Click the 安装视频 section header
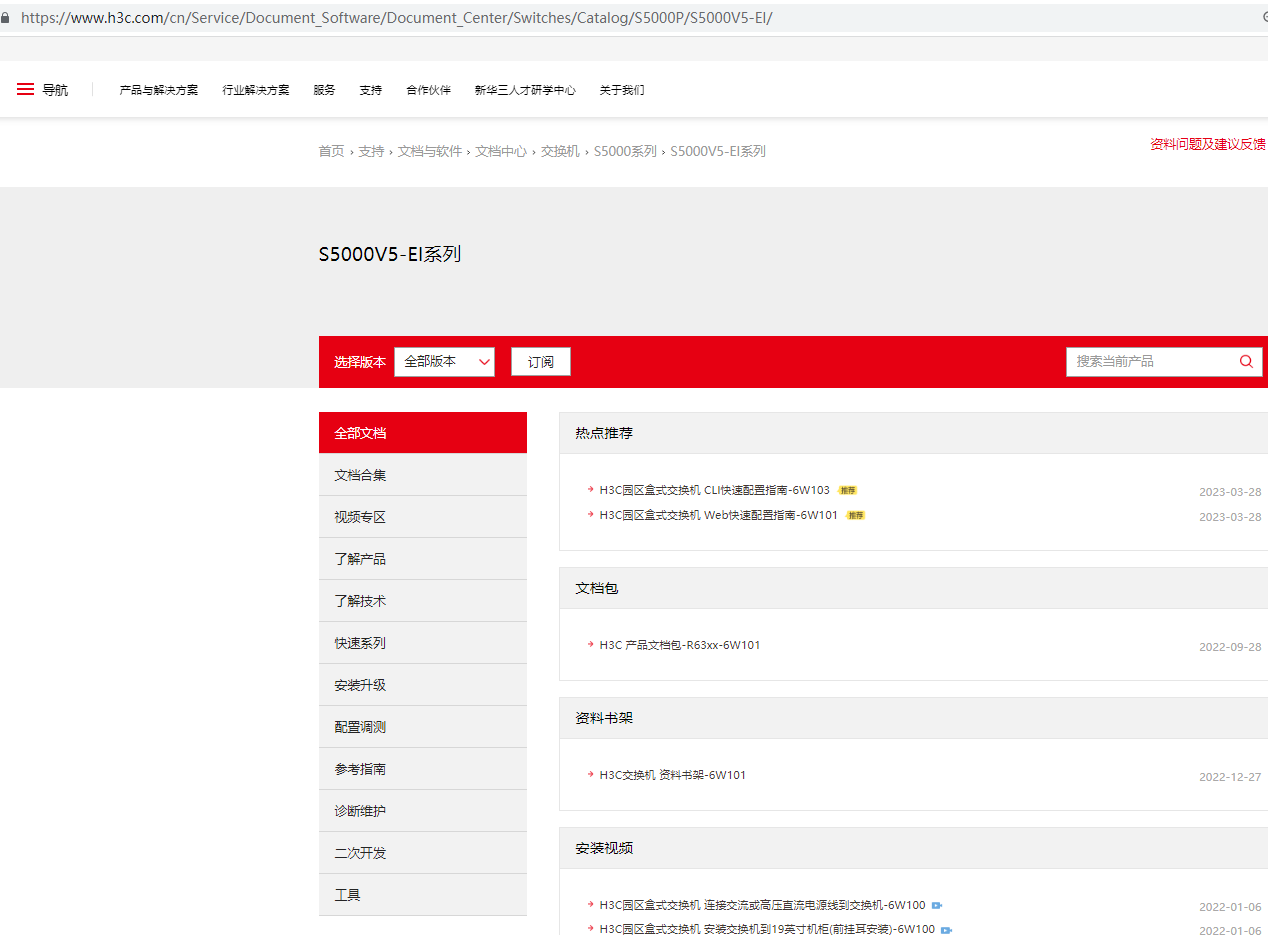This screenshot has height=935, width=1268. tap(604, 848)
